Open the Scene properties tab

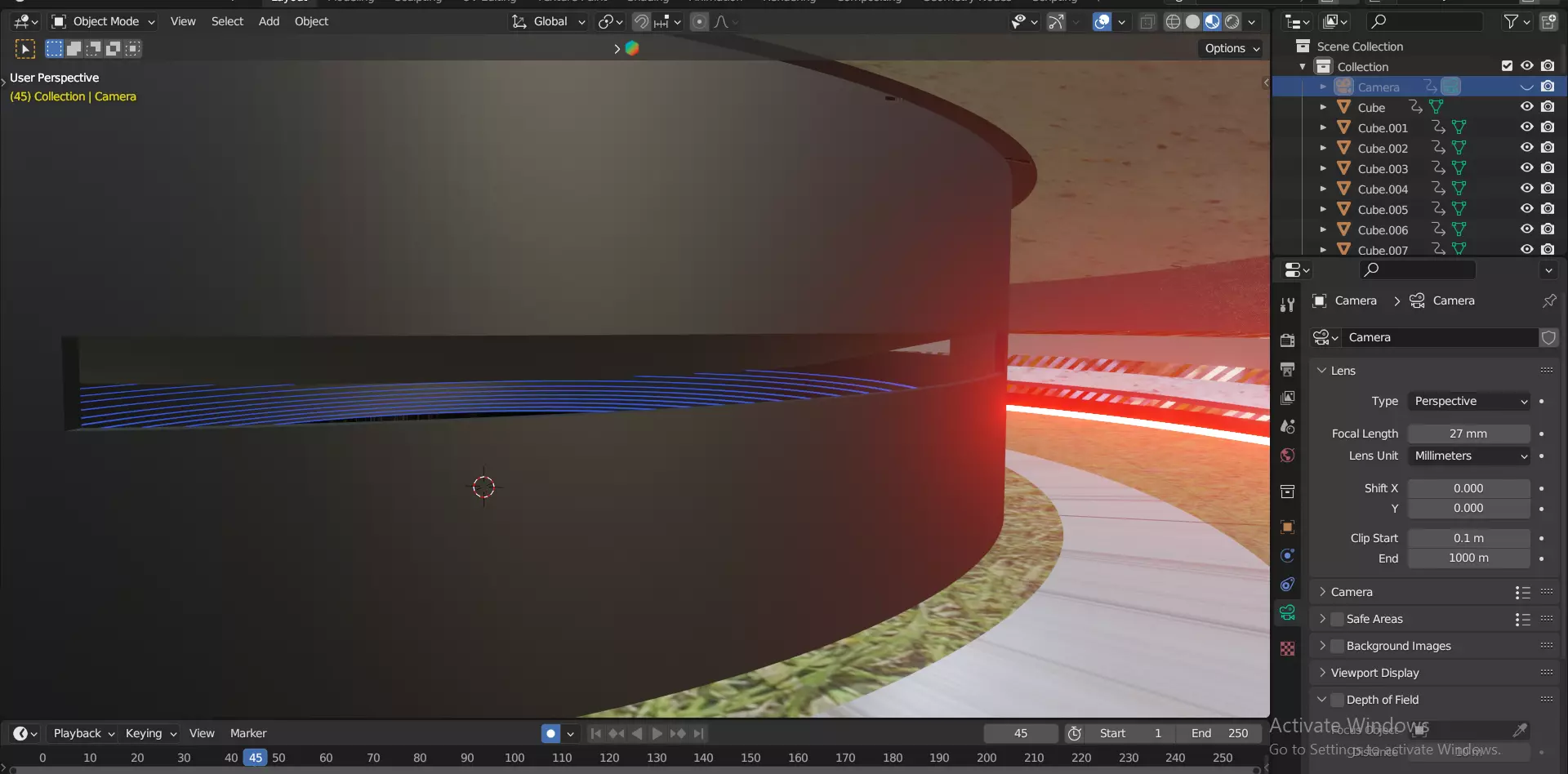pos(1288,426)
